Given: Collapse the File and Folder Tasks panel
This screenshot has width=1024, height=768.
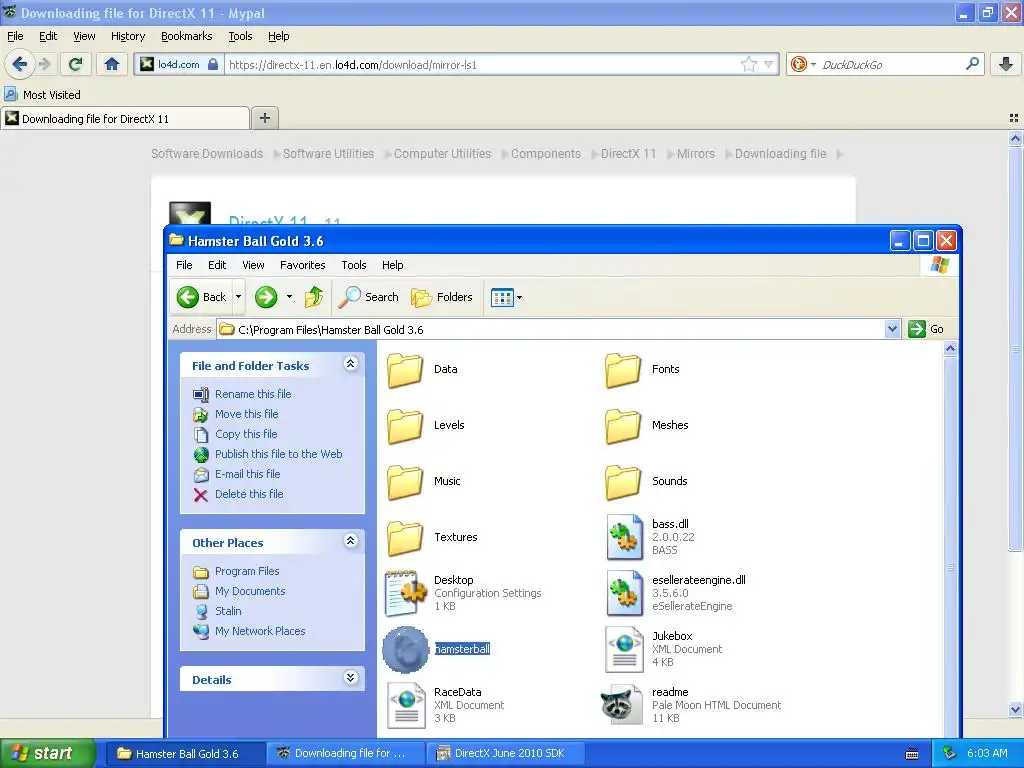Looking at the screenshot, I should [x=351, y=364].
